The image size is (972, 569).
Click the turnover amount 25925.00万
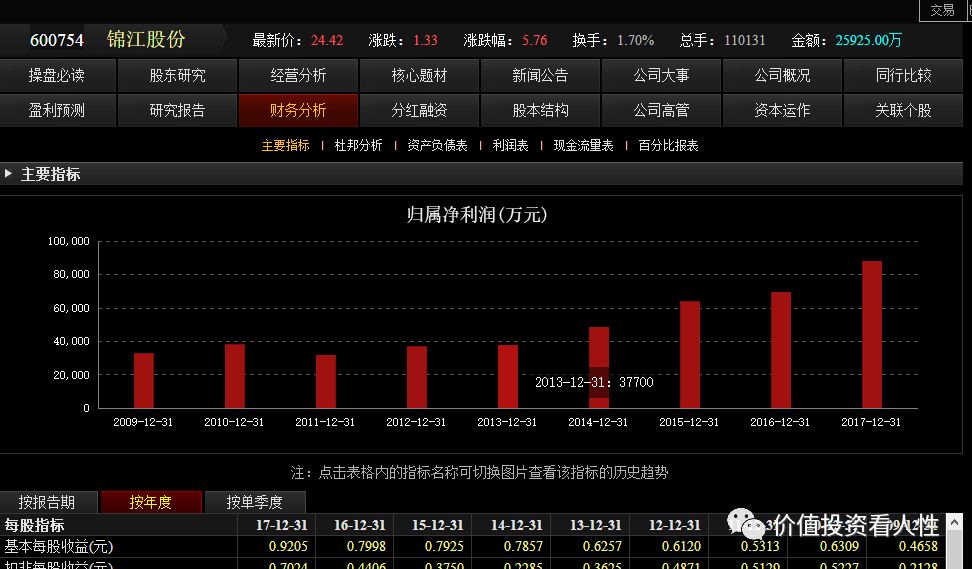[868, 40]
